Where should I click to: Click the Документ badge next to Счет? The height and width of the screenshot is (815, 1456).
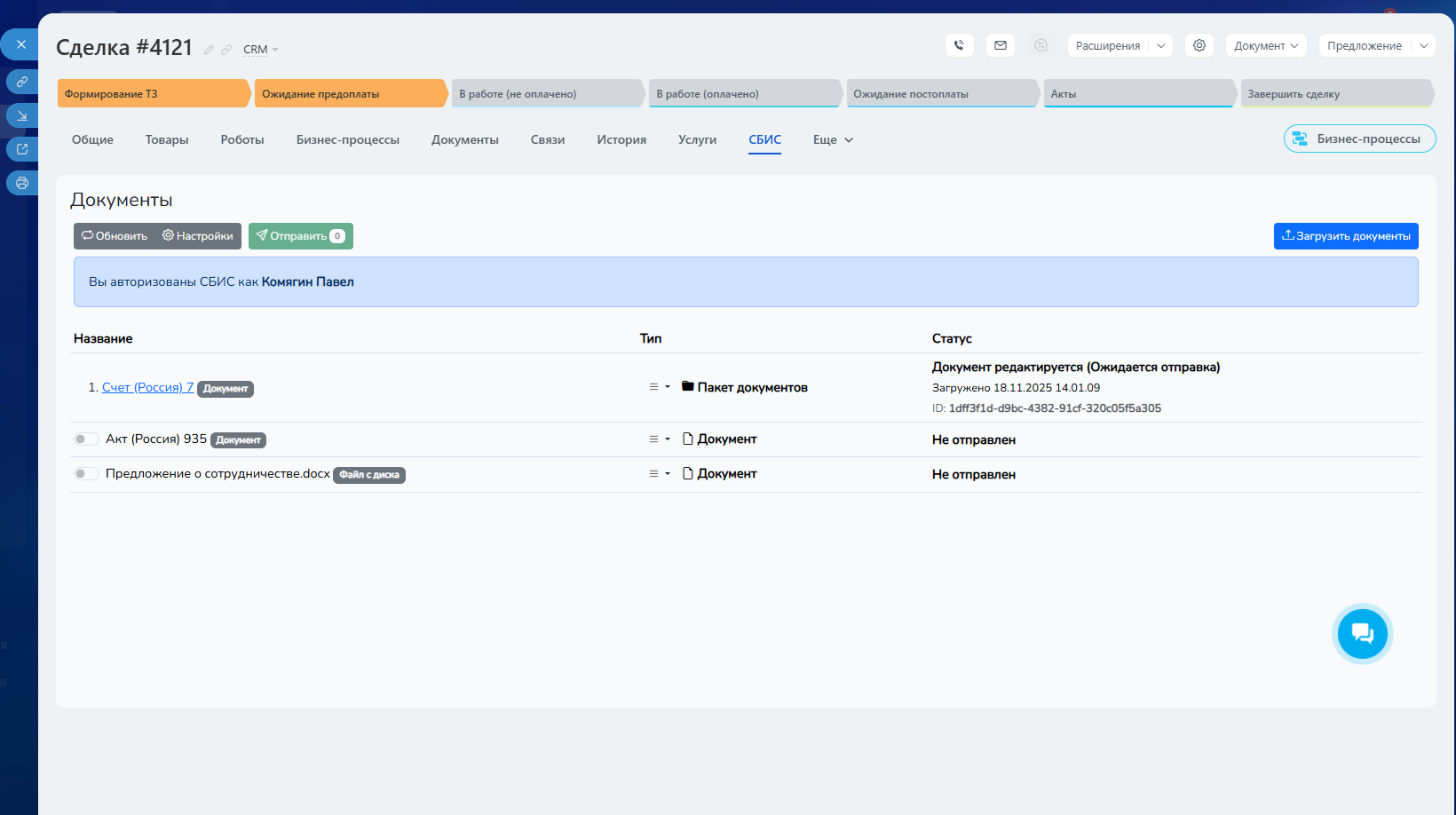pyautogui.click(x=226, y=389)
